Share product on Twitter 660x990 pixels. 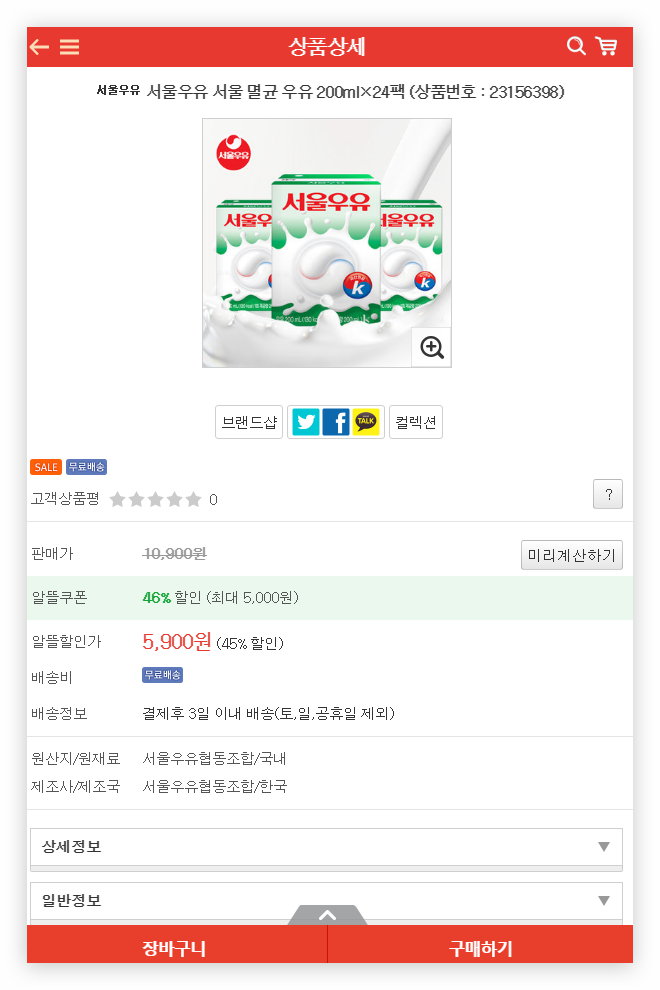click(x=306, y=422)
